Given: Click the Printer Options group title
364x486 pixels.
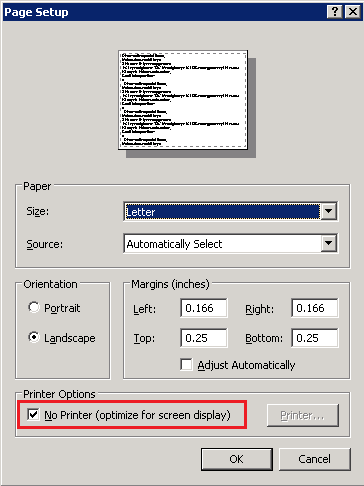Looking at the screenshot, I should (x=59, y=394).
